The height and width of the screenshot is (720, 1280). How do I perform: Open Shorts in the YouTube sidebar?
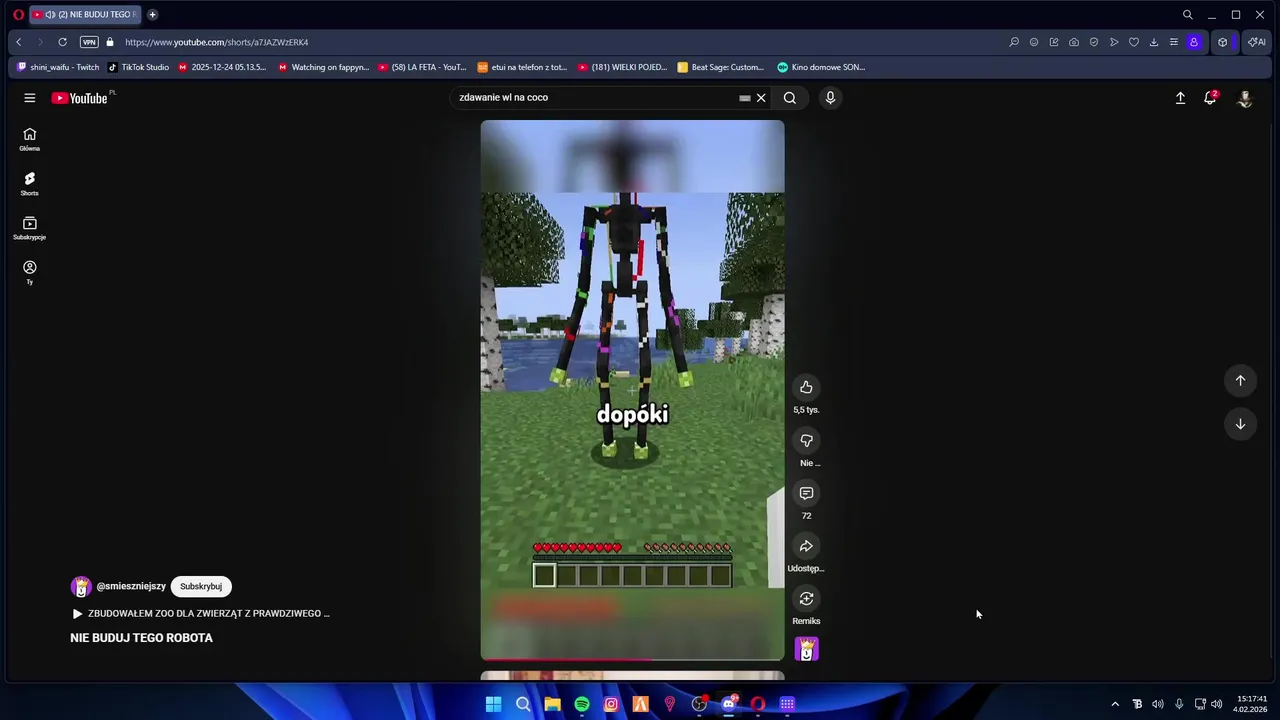(x=30, y=184)
